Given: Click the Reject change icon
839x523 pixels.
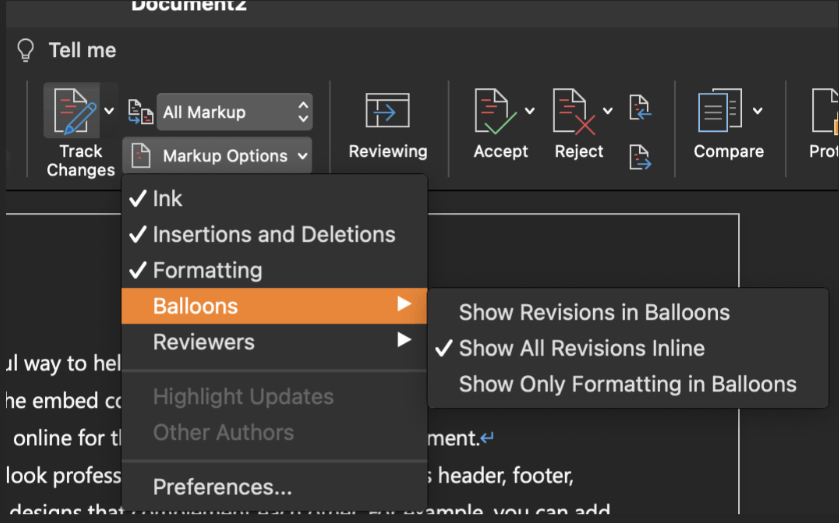Looking at the screenshot, I should 573,111.
